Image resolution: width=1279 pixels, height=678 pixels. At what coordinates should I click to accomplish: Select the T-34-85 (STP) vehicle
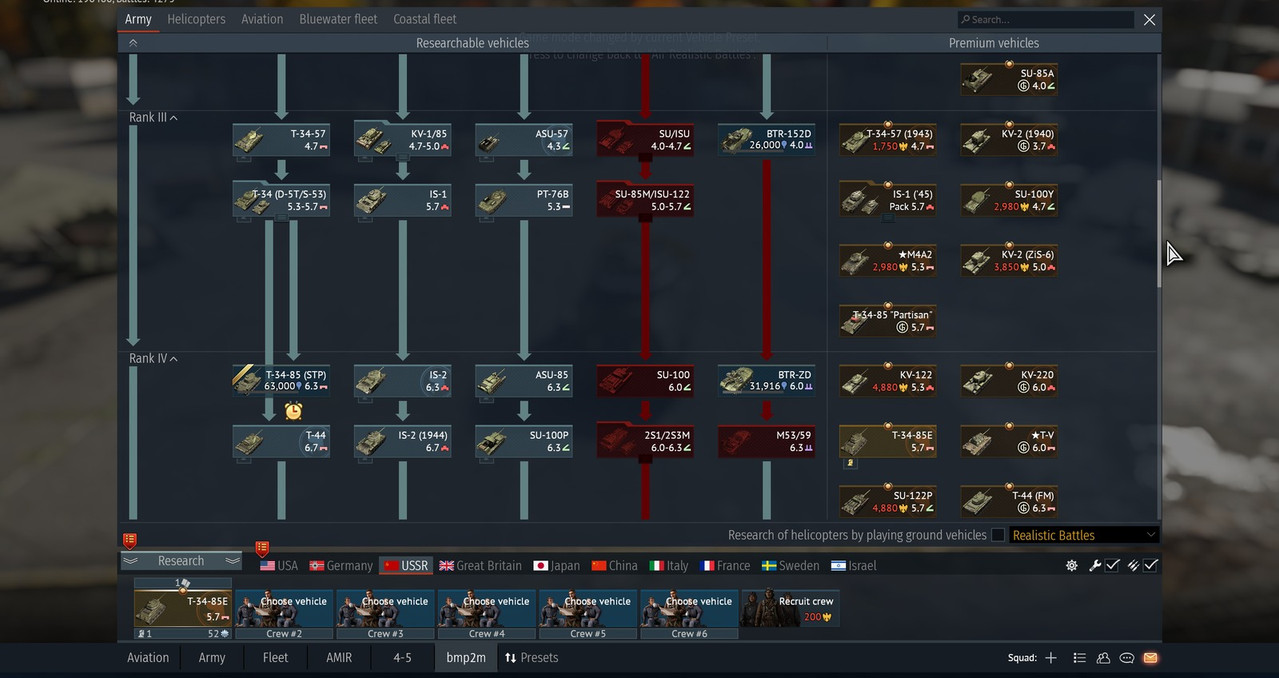[281, 381]
